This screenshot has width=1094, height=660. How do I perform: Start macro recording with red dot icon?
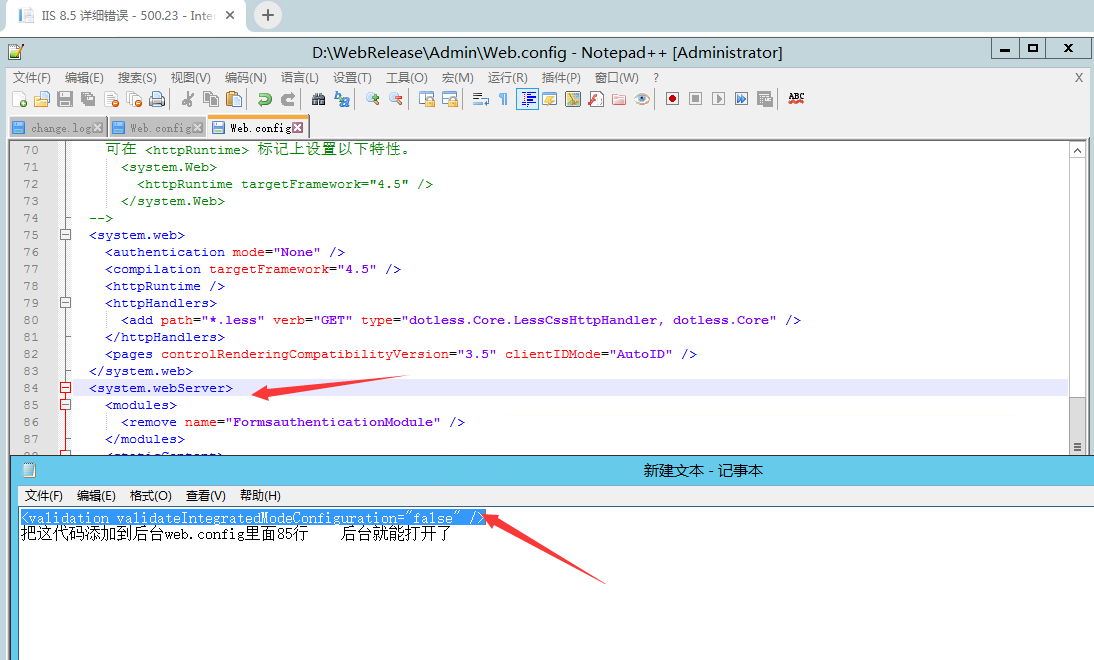(672, 99)
